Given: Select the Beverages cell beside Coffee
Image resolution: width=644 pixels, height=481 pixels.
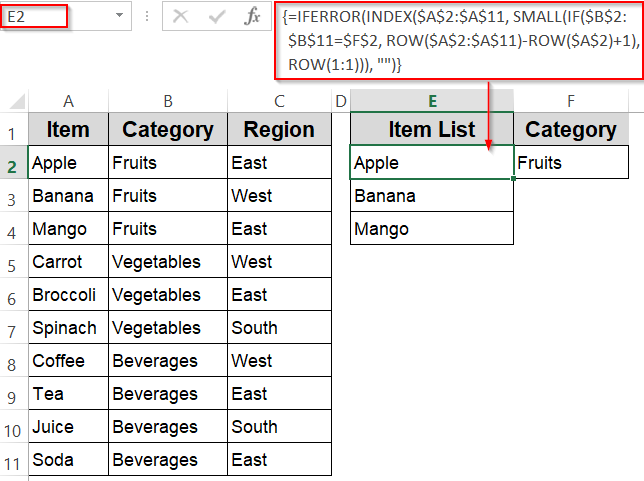Looking at the screenshot, I should (x=168, y=361).
